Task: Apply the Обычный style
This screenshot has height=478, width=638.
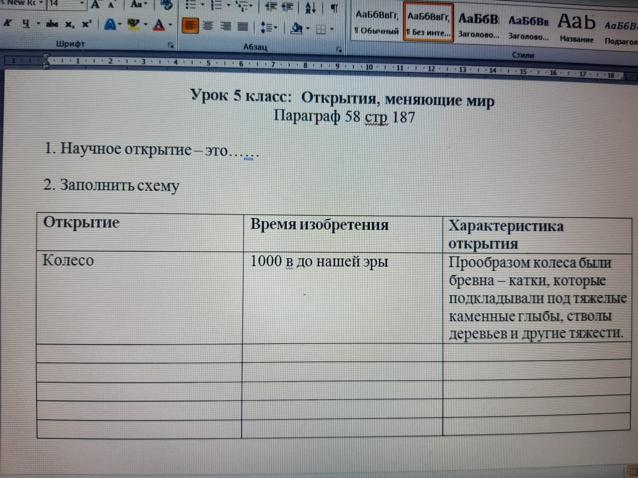Action: click(376, 22)
